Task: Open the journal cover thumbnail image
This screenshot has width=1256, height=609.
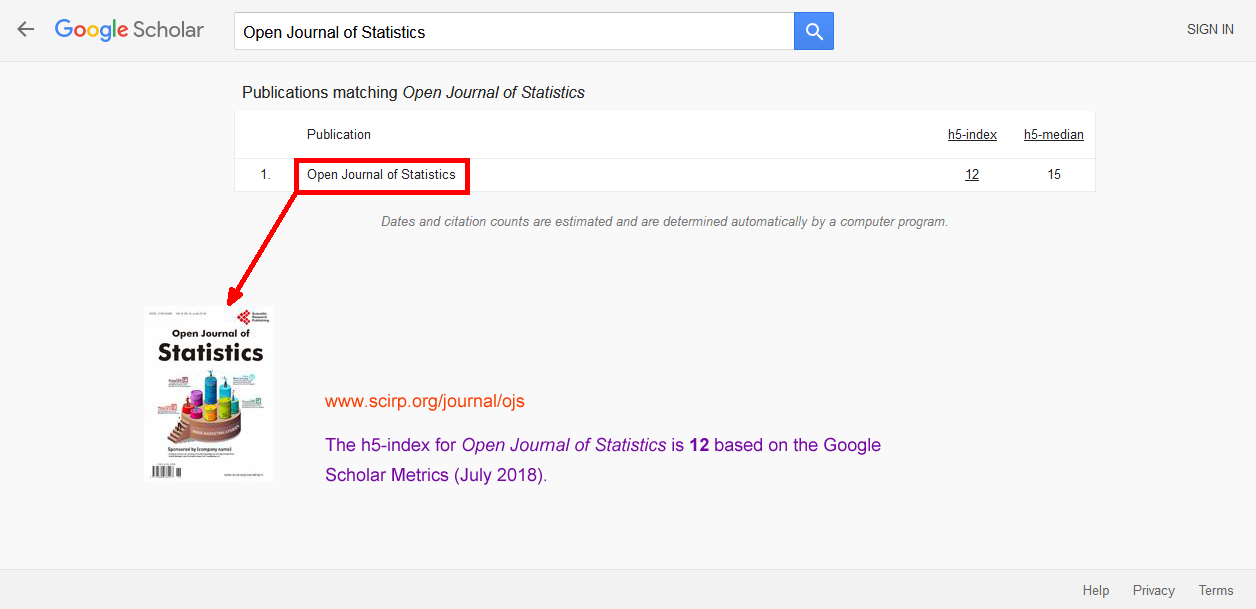Action: point(209,394)
